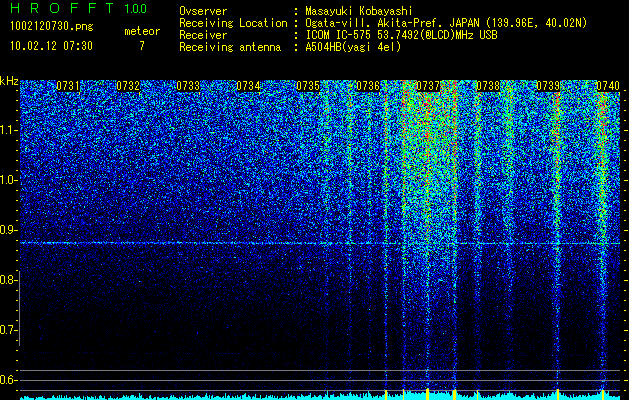This screenshot has height=400, width=629.
Task: Click the 0739 time marker
Action: [548, 86]
